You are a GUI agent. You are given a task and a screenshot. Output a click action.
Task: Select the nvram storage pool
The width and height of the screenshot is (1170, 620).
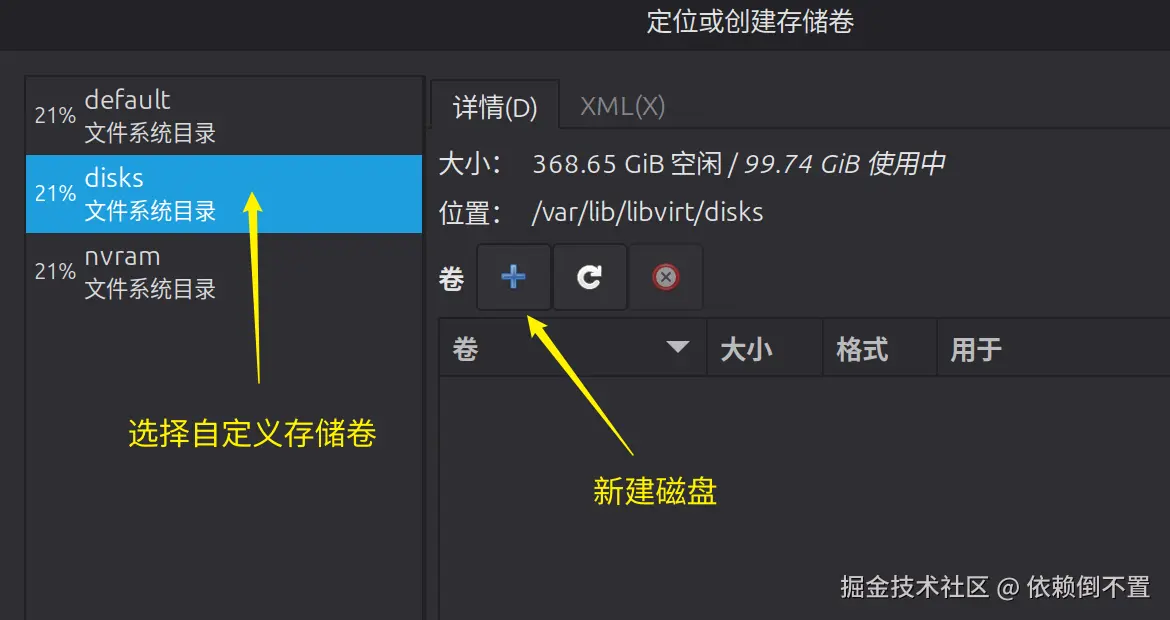224,272
